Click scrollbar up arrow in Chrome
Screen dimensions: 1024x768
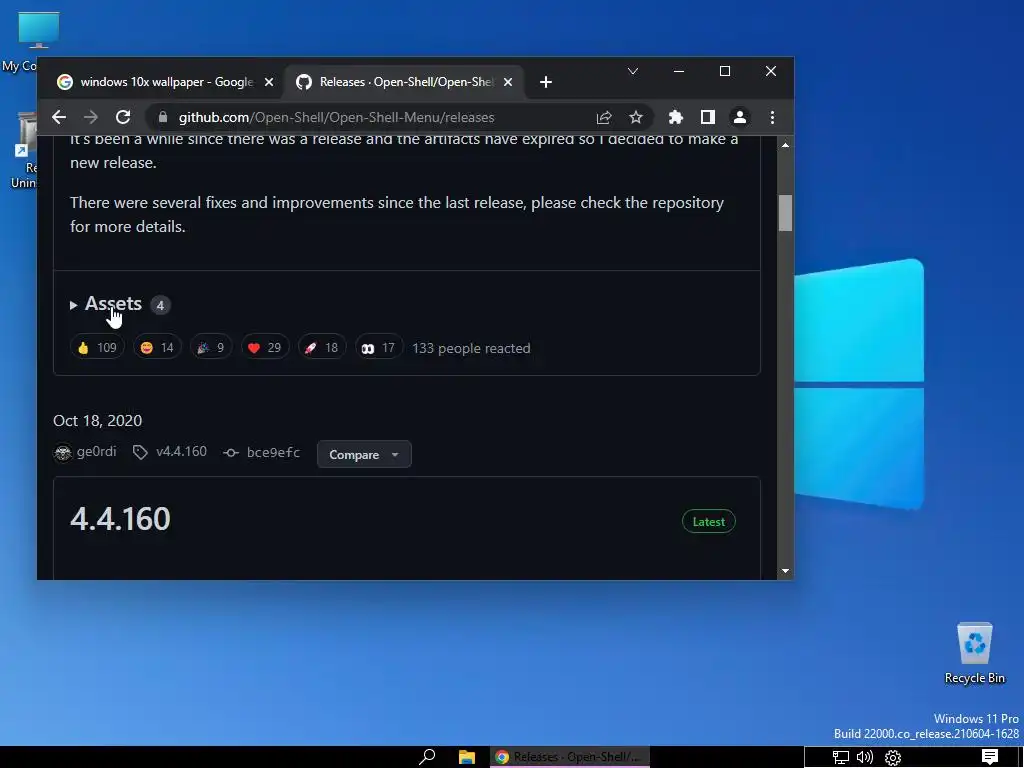click(785, 144)
